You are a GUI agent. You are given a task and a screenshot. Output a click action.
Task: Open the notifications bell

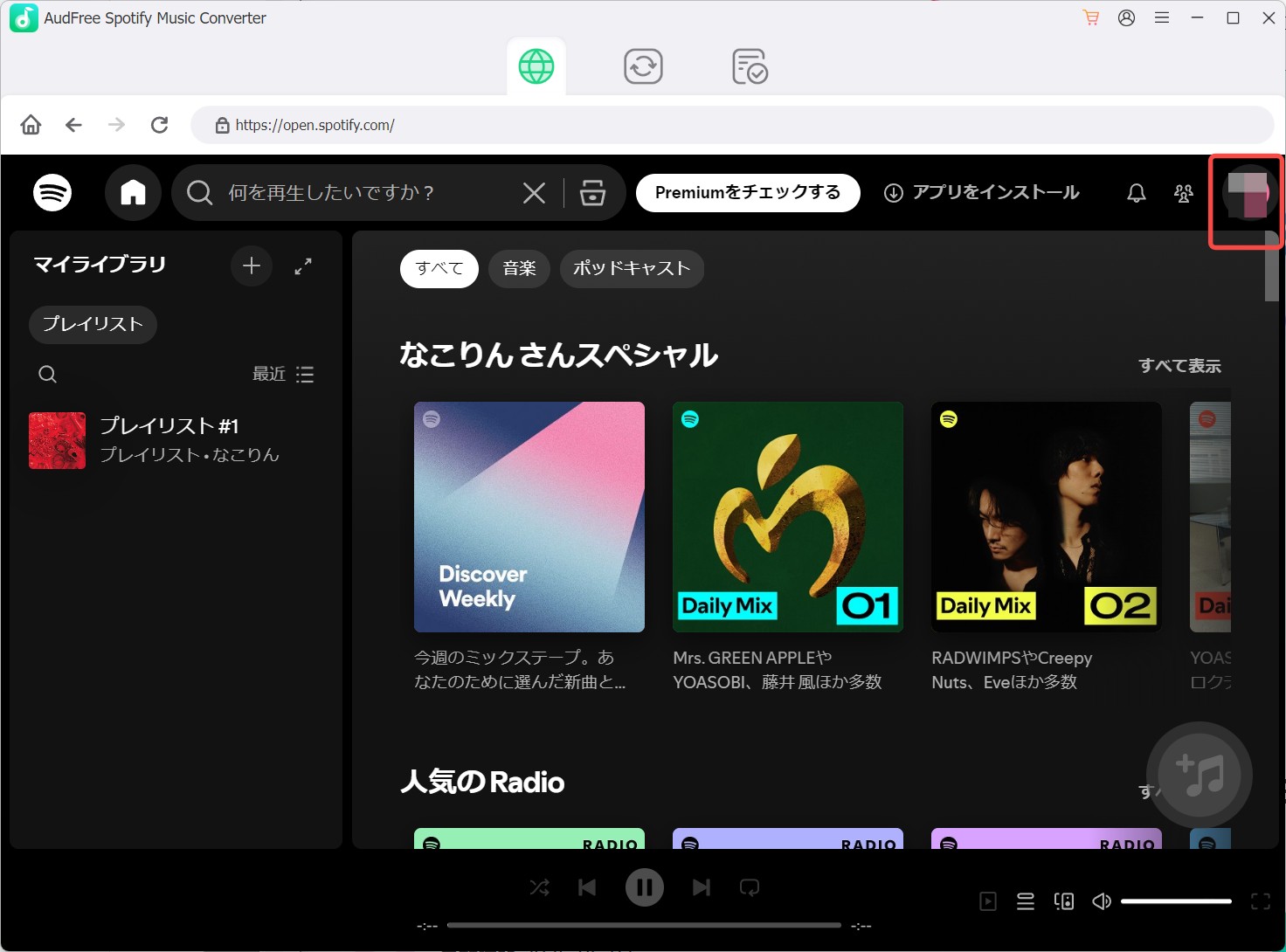1137,193
